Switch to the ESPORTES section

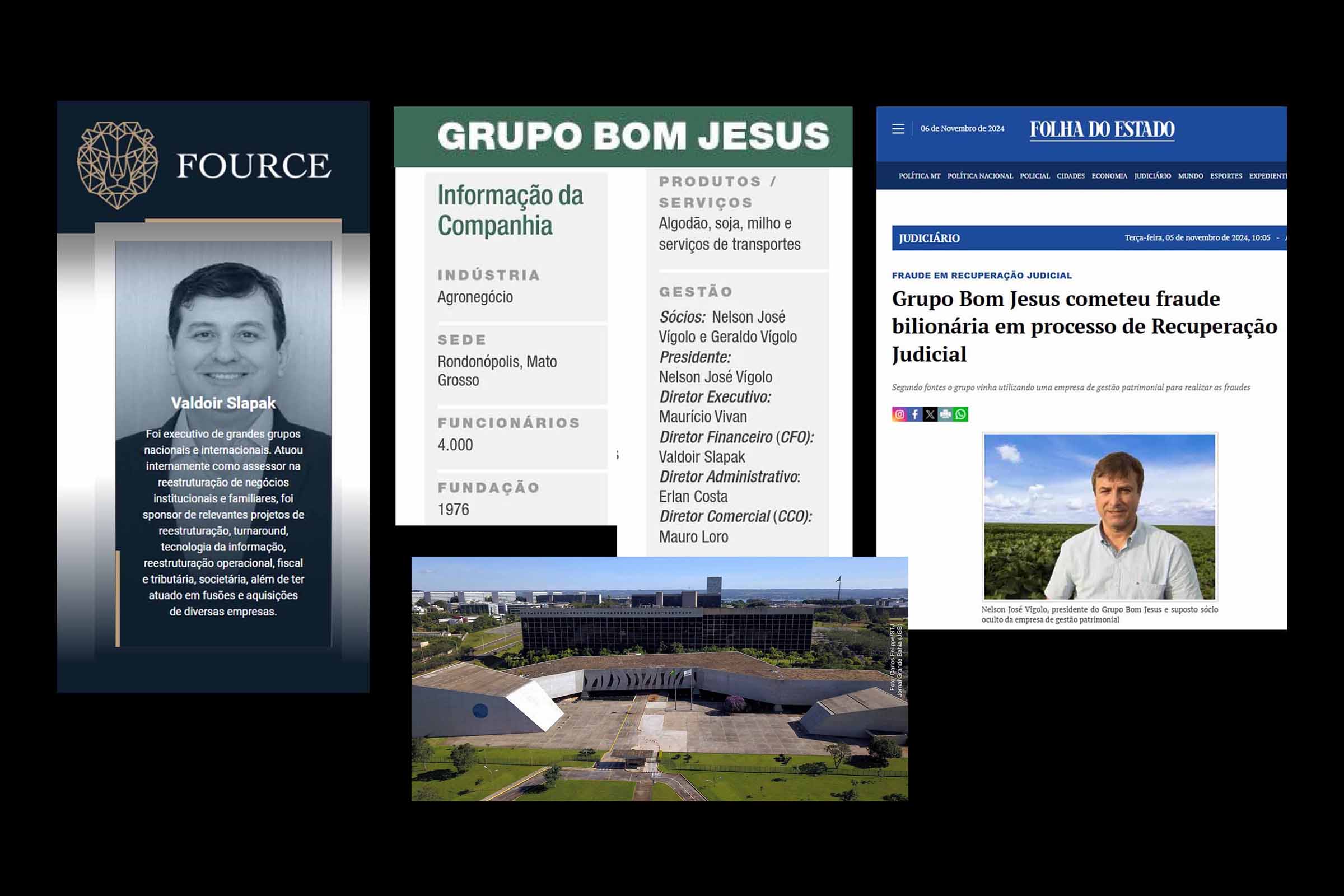click(x=1226, y=176)
